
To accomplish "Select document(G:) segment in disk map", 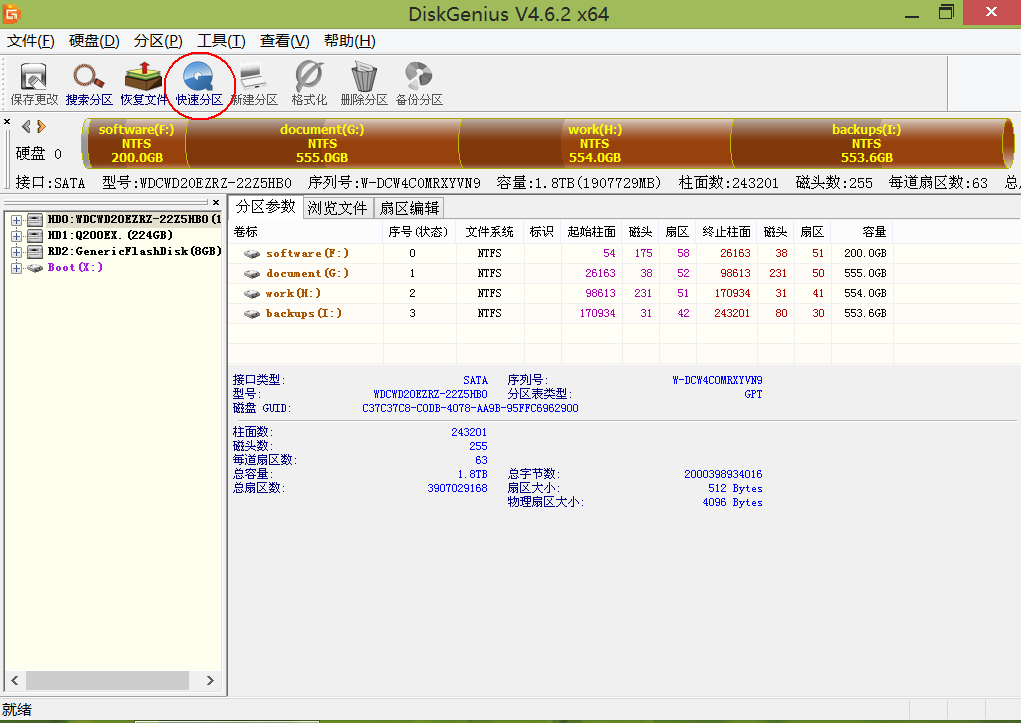I will click(x=322, y=143).
